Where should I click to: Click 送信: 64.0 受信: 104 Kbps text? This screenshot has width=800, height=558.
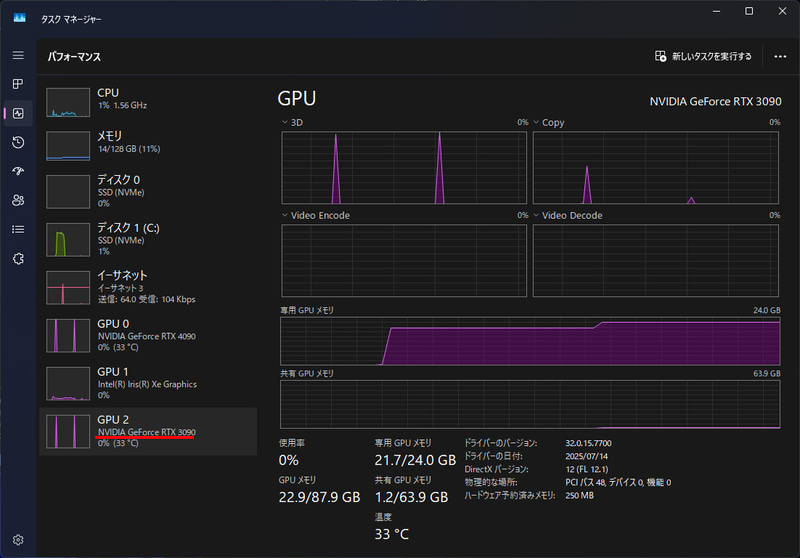(x=146, y=299)
